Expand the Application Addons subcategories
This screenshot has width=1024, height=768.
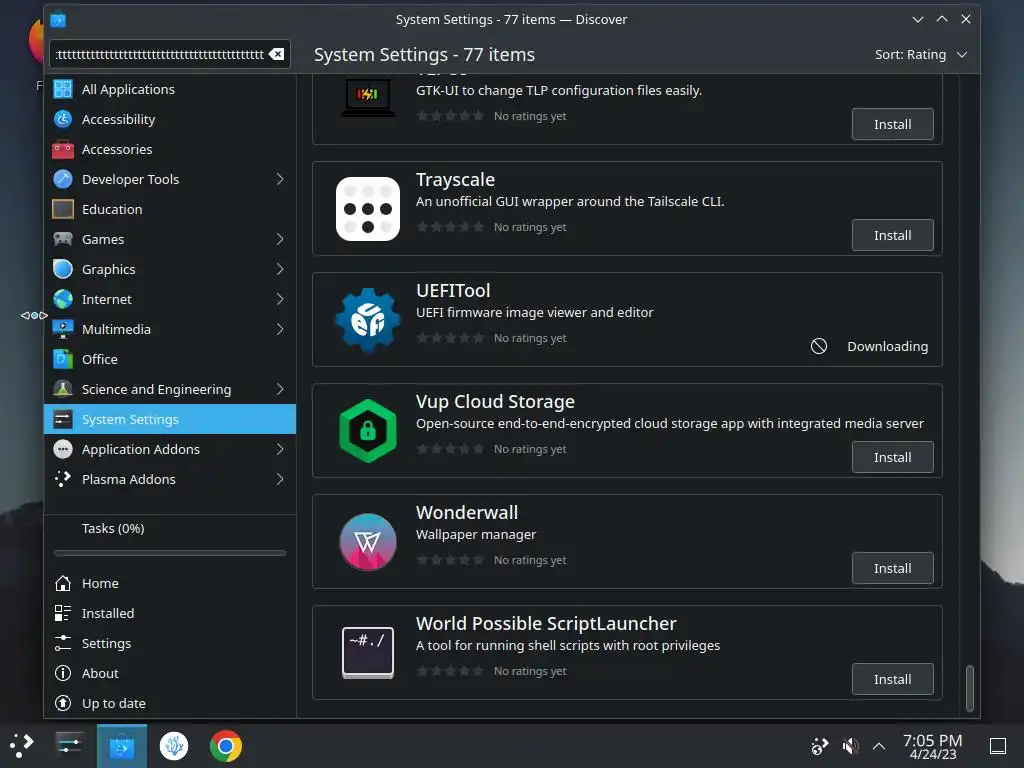[x=280, y=449]
